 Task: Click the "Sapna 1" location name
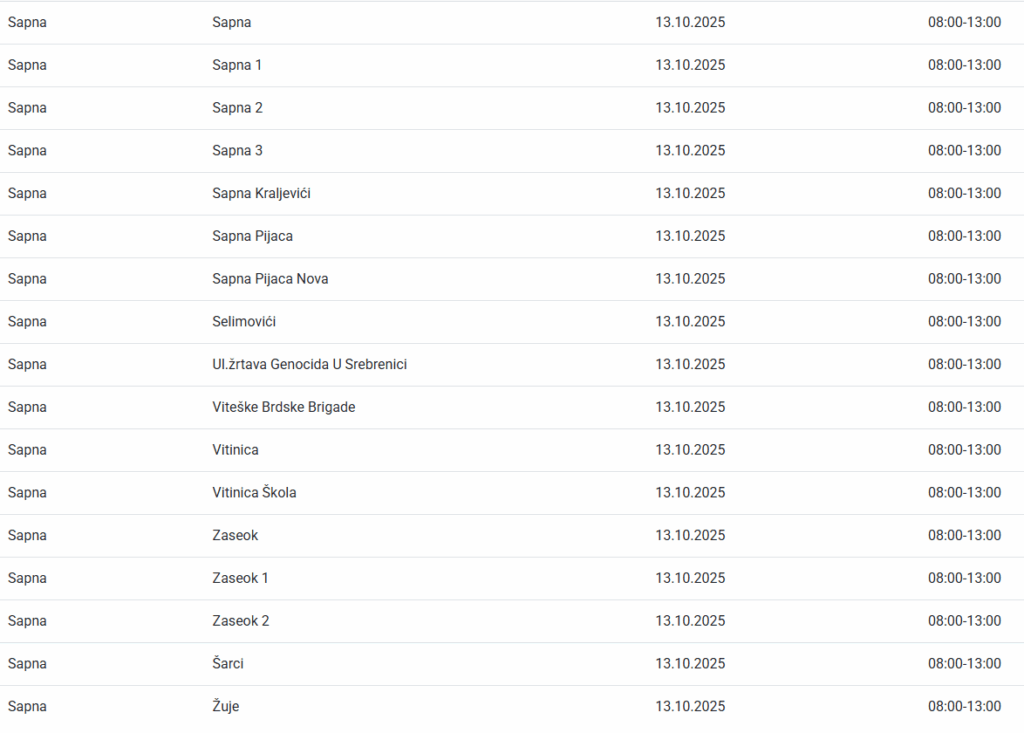237,65
